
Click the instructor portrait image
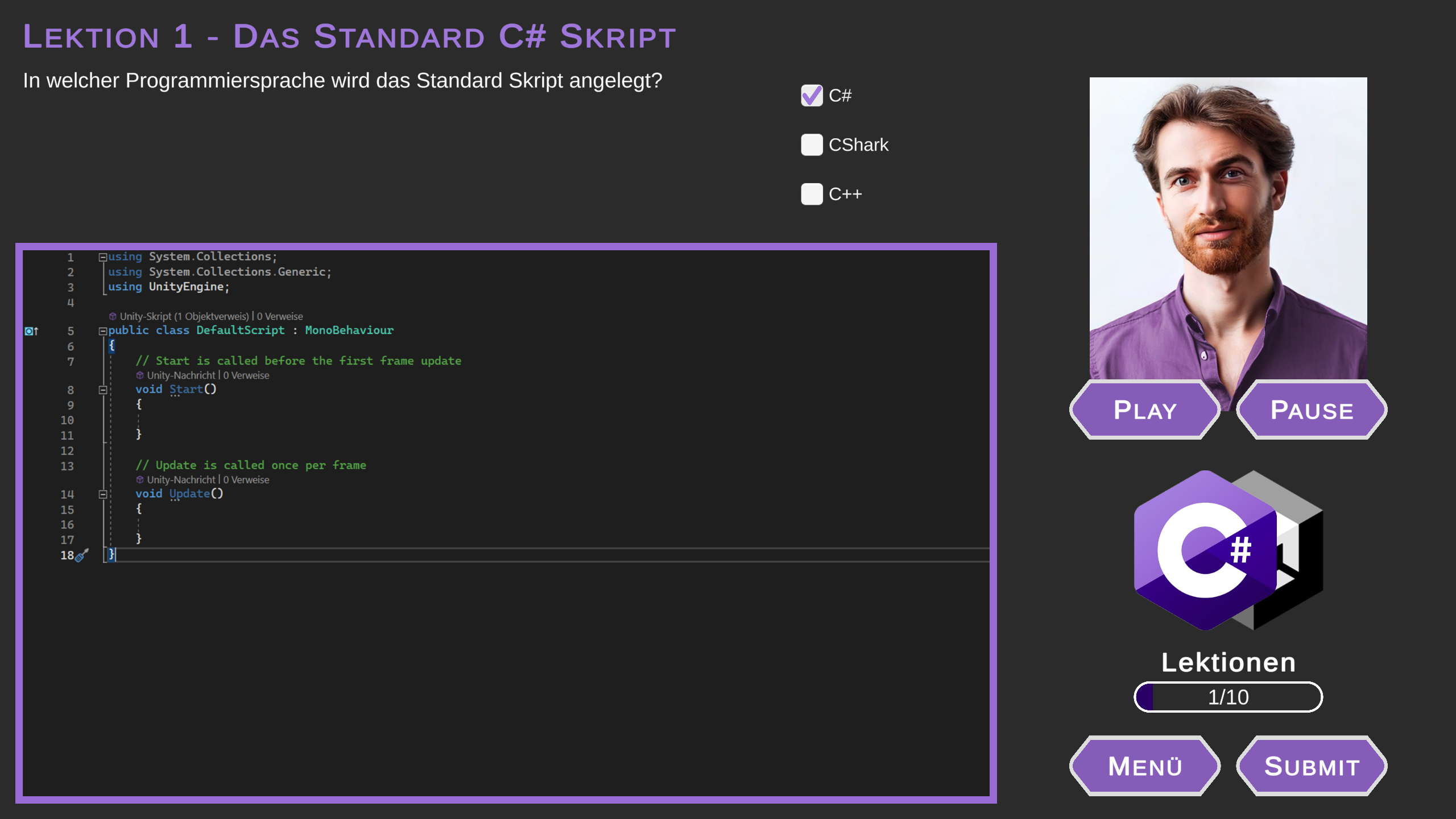[x=1228, y=227]
